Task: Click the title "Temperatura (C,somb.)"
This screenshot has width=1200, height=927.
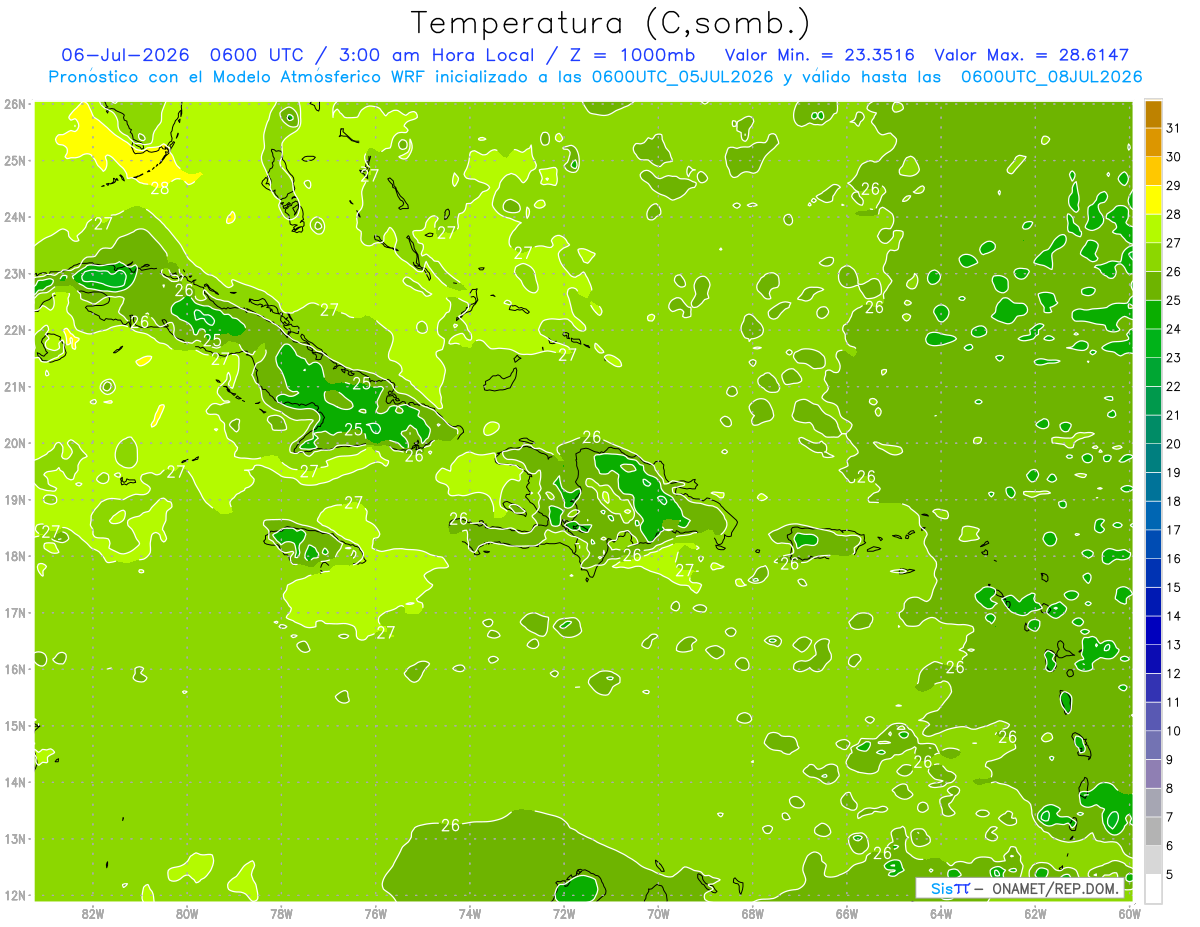Action: pos(610,22)
